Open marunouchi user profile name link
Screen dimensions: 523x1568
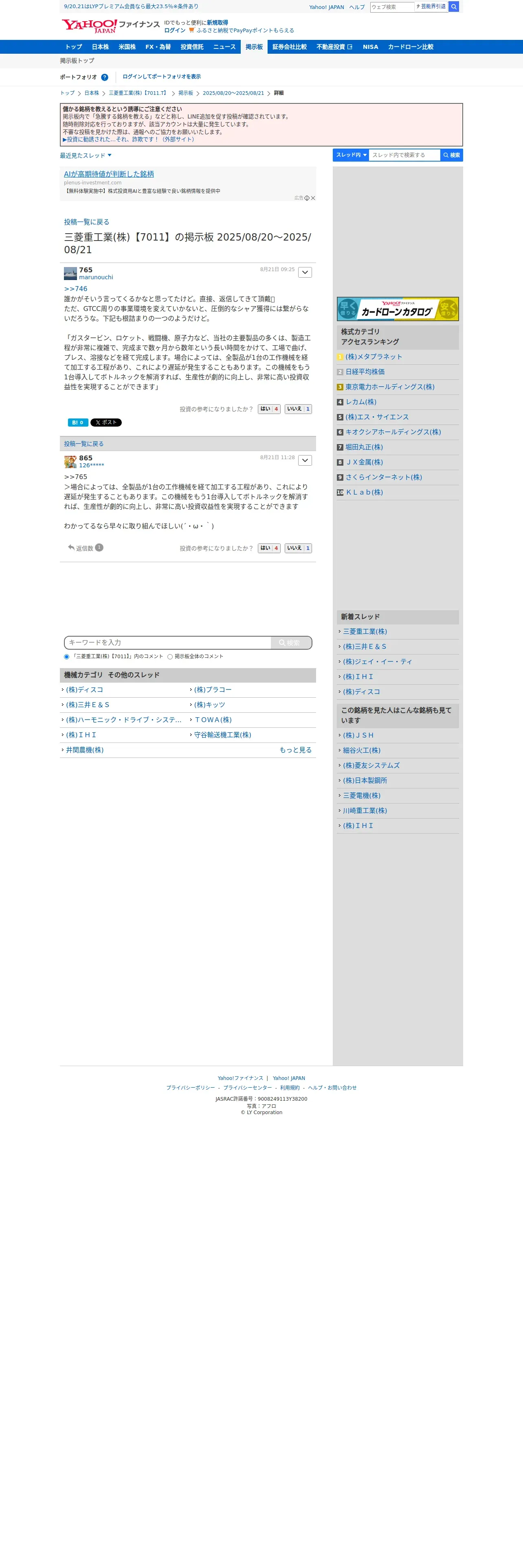tap(96, 278)
